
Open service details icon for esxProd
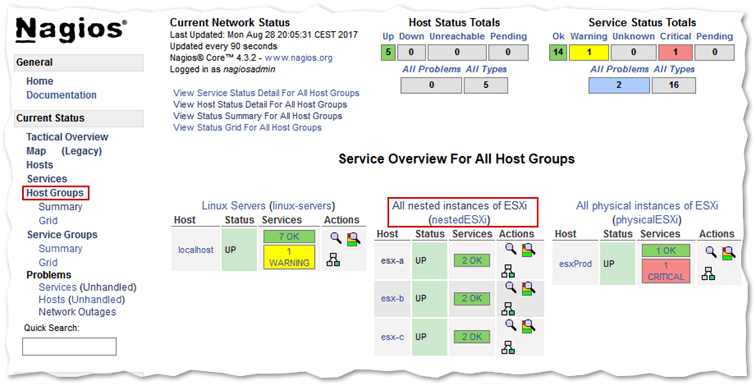(729, 253)
